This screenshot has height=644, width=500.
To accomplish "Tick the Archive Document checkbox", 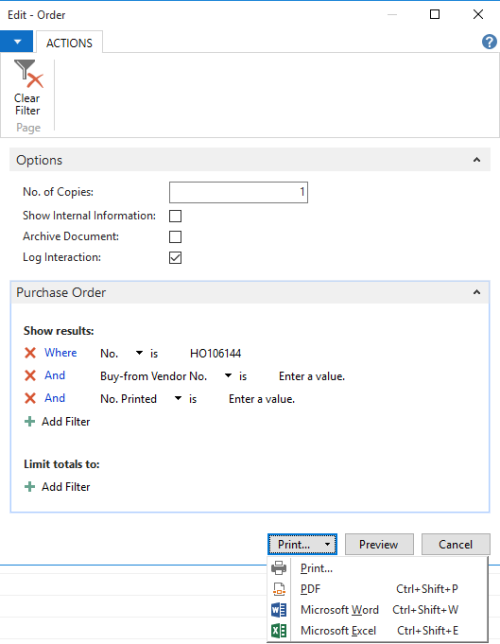I will pos(175,237).
